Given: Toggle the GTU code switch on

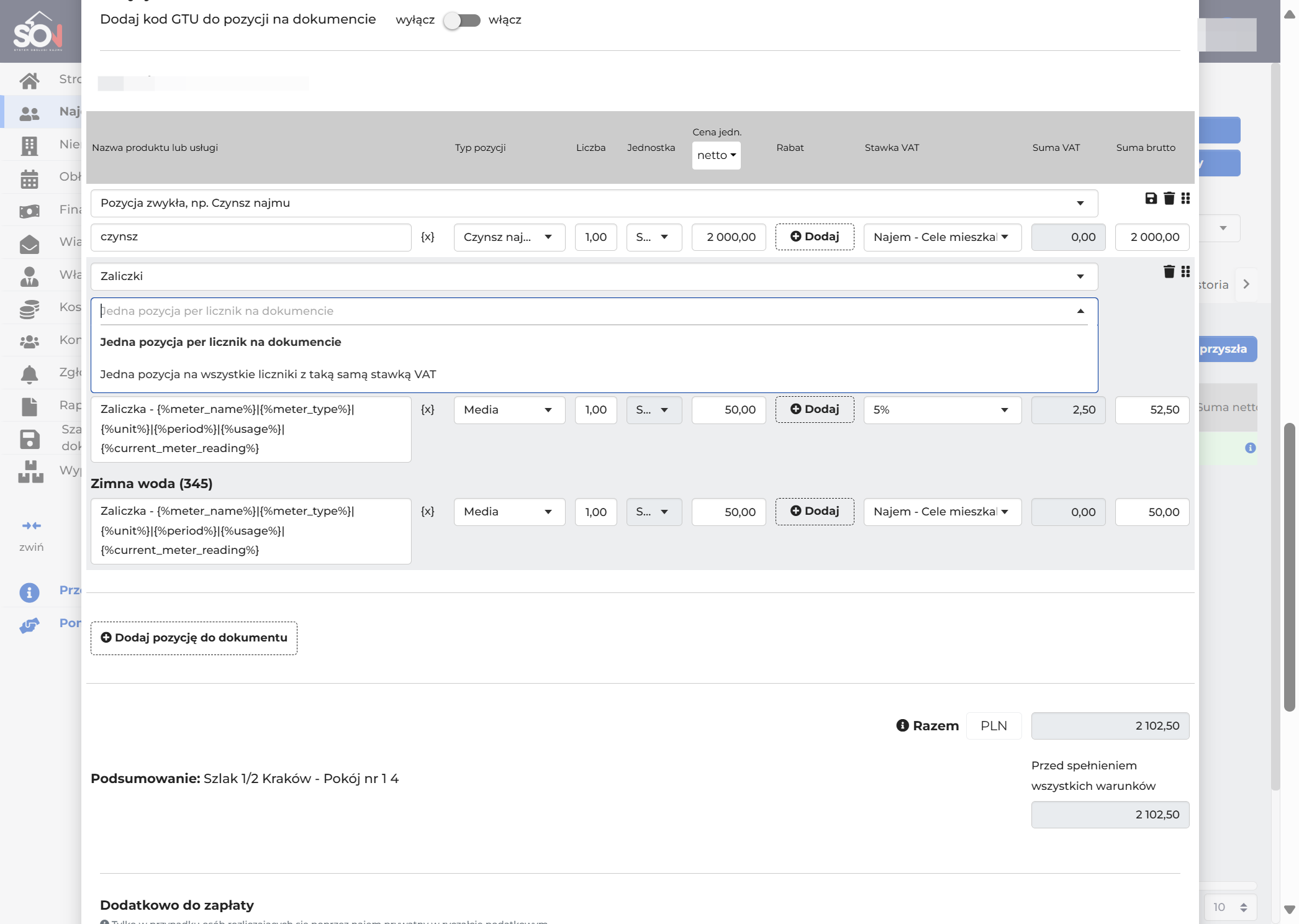Looking at the screenshot, I should (x=462, y=20).
